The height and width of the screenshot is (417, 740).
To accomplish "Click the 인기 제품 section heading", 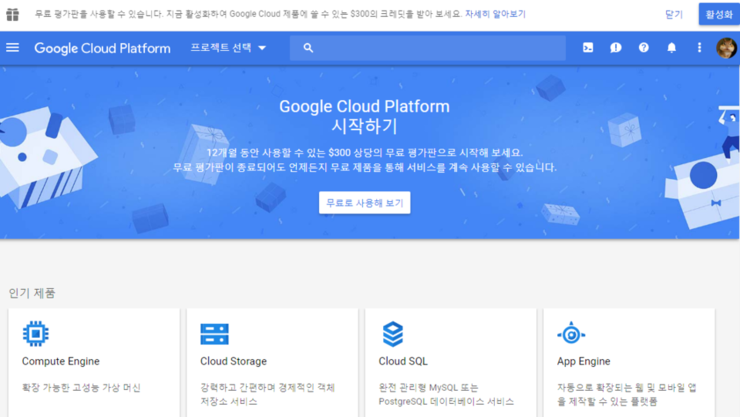I will point(32,293).
